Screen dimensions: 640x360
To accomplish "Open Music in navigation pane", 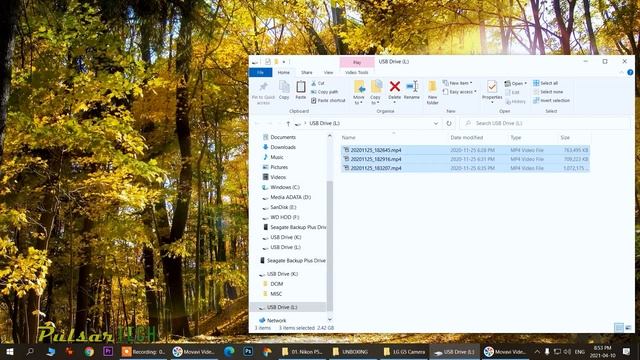I will [276, 157].
